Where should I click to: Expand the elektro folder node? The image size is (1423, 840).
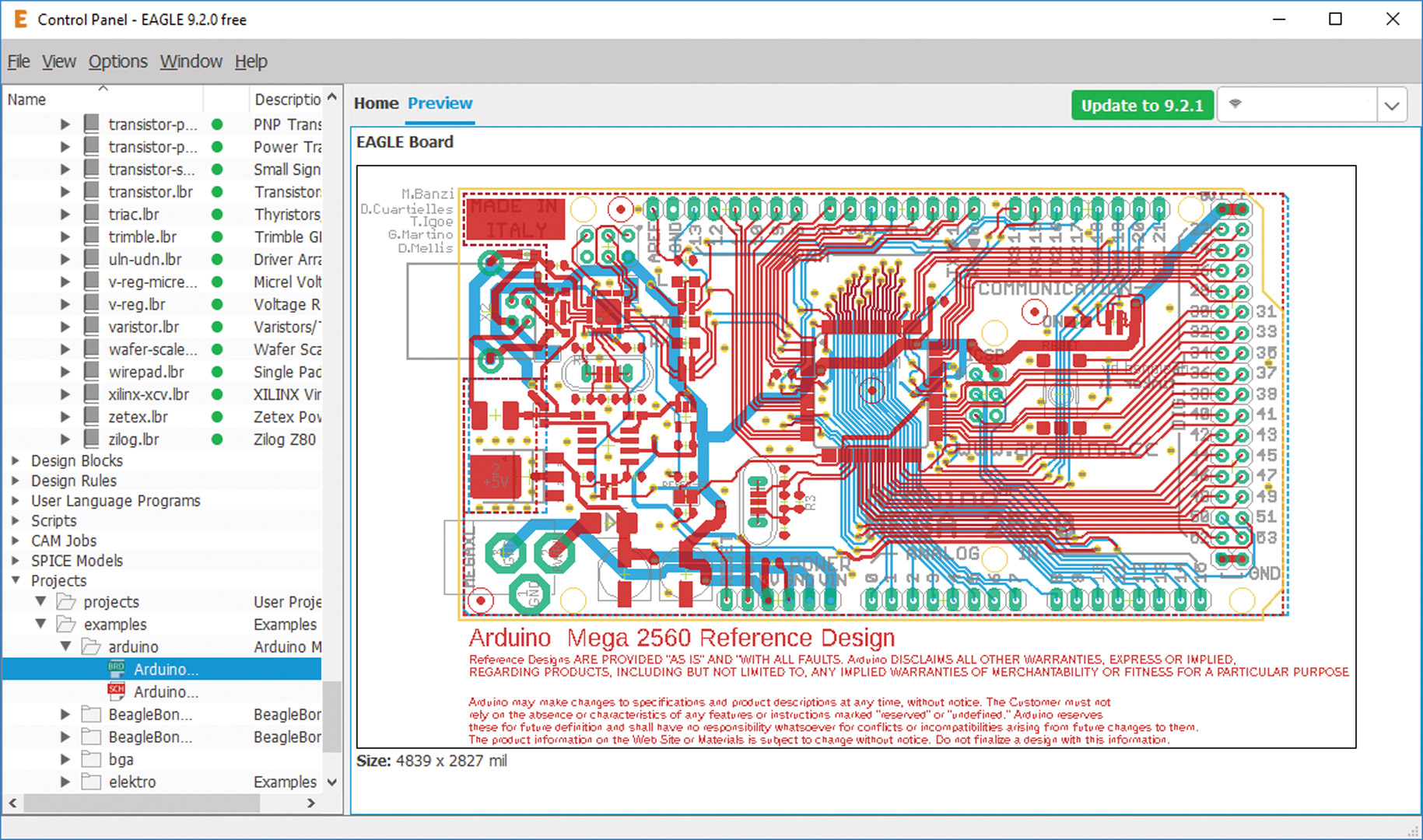65,781
